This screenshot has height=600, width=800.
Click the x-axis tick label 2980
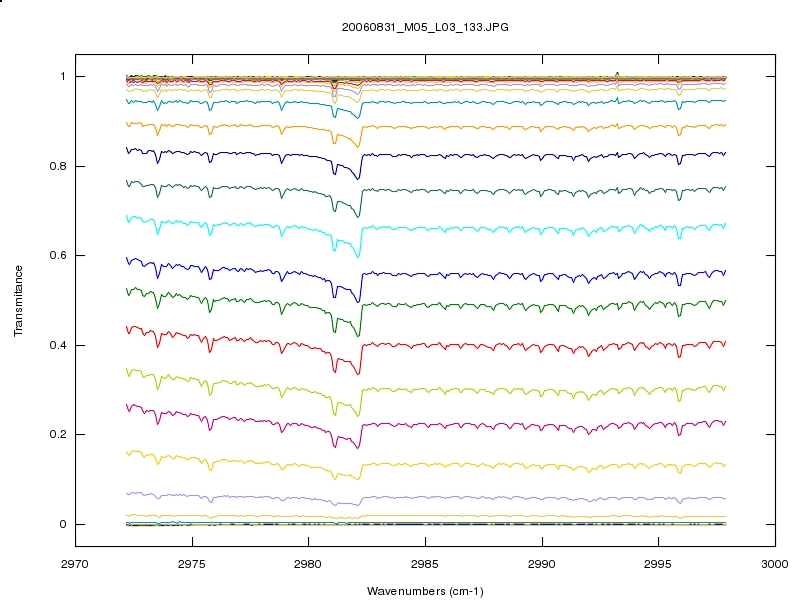(x=308, y=564)
